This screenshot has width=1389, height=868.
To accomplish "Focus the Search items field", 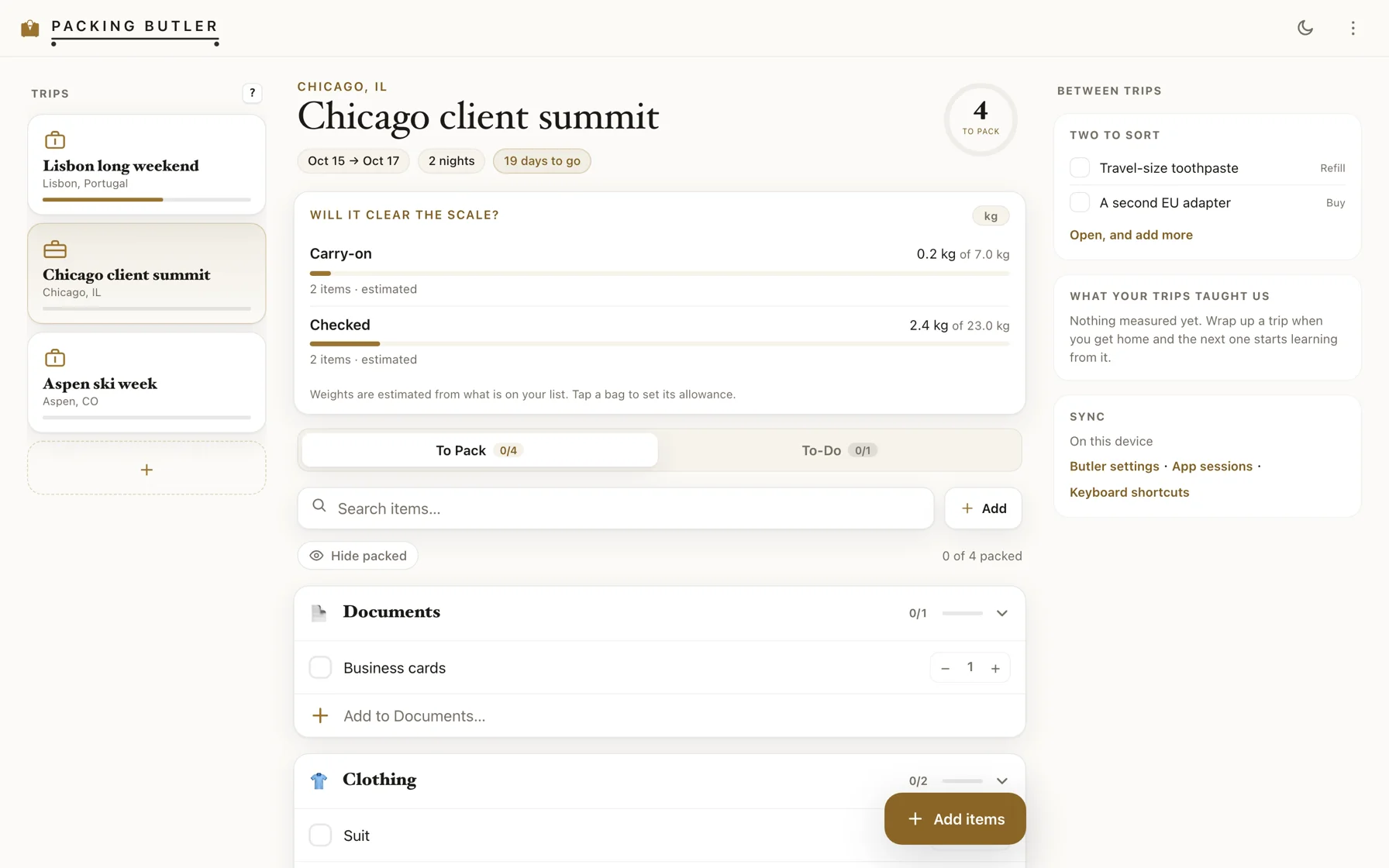I will point(616,508).
